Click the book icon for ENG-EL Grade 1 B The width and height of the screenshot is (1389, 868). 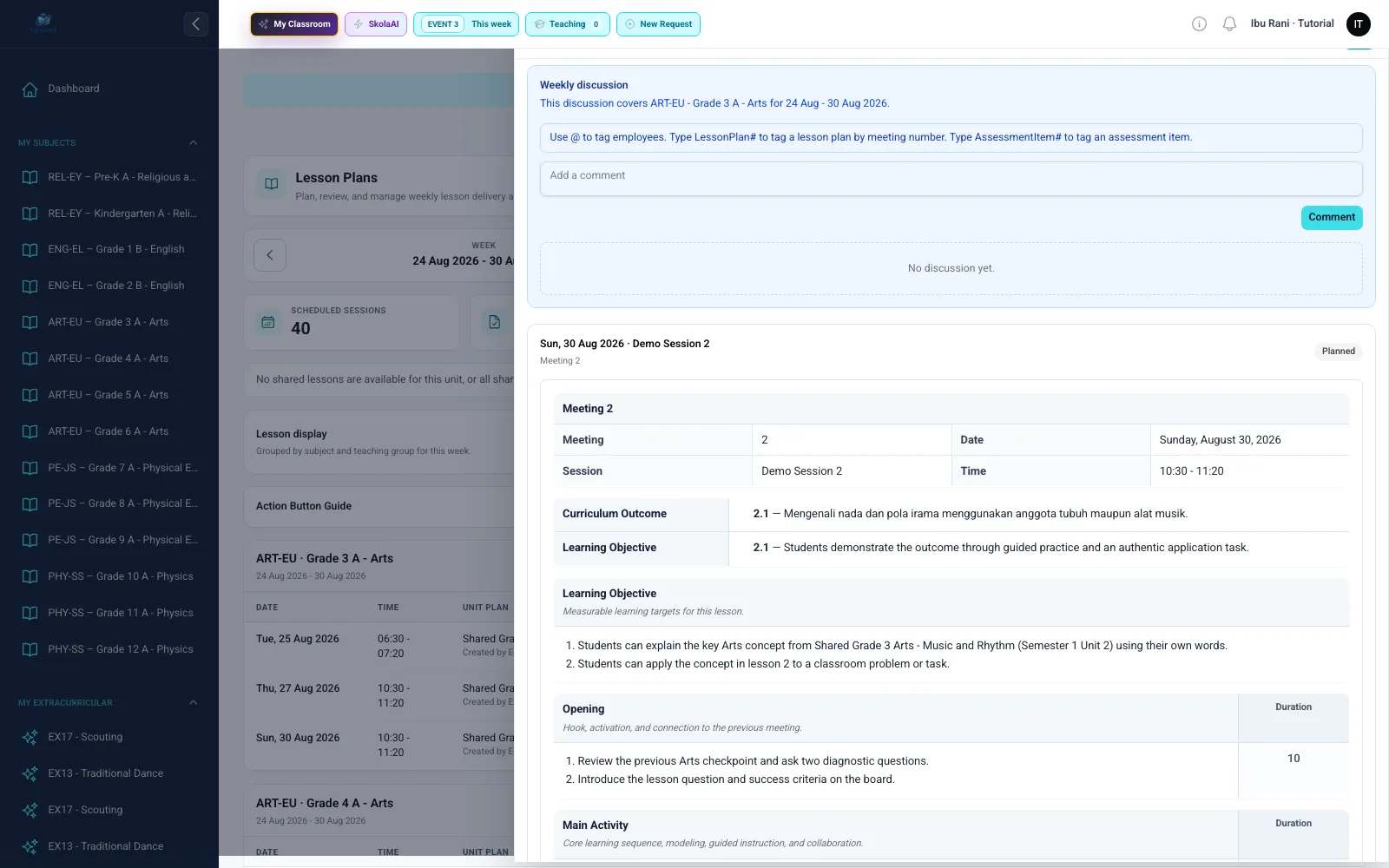[x=30, y=250]
